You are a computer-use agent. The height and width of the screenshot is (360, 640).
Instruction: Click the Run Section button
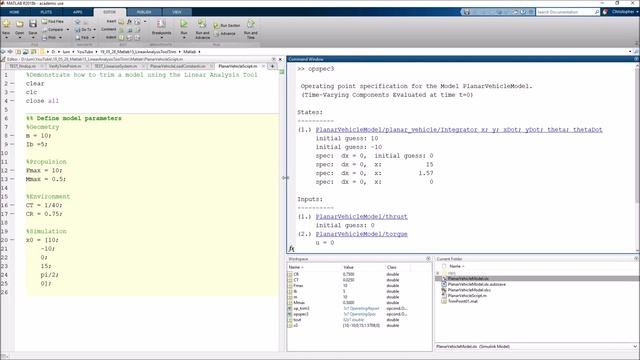click(x=227, y=25)
